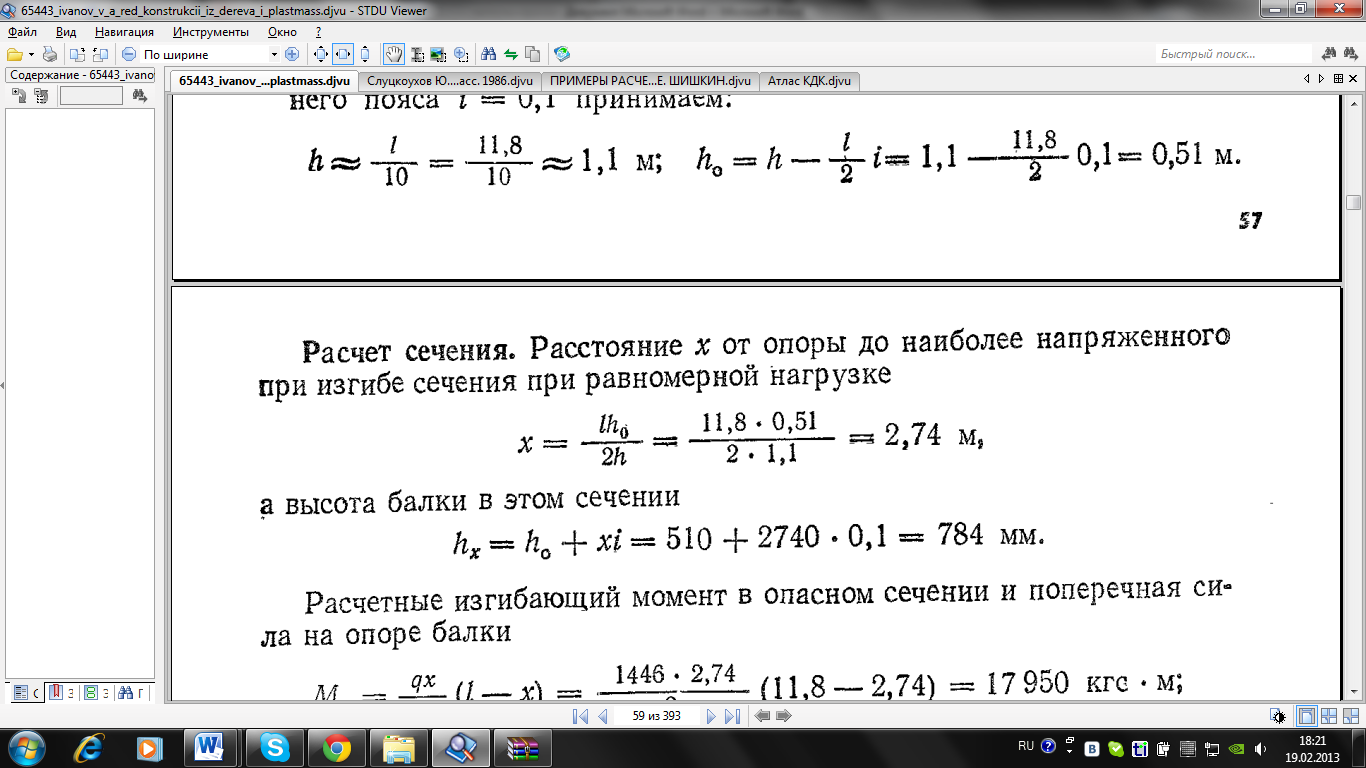The image size is (1366, 768).
Task: Select facing pages layout mode
Action: (x=1329, y=716)
